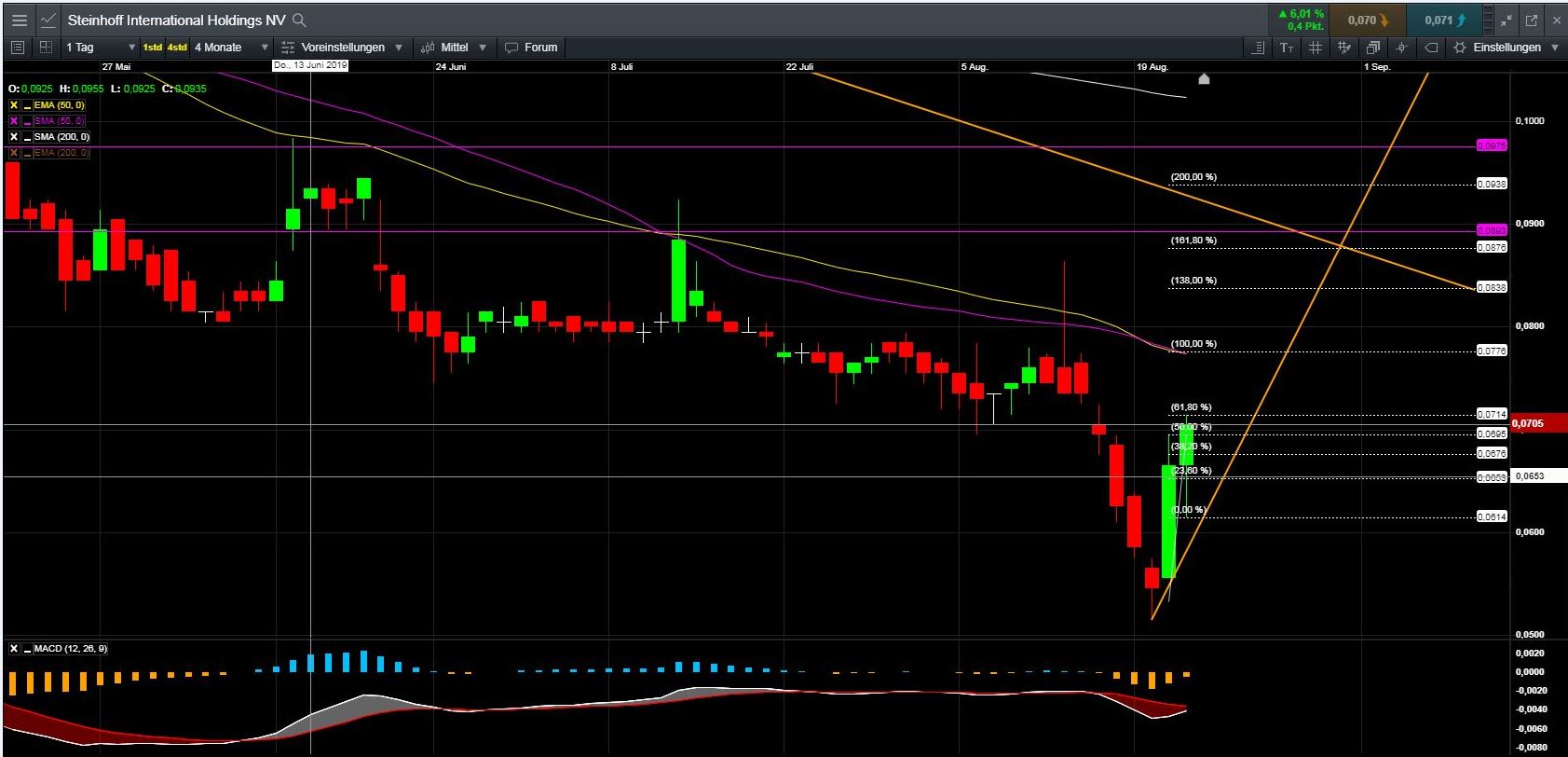Click the Steinhoff International Holdings NV title
The width and height of the screenshot is (1568, 757).
click(x=176, y=20)
